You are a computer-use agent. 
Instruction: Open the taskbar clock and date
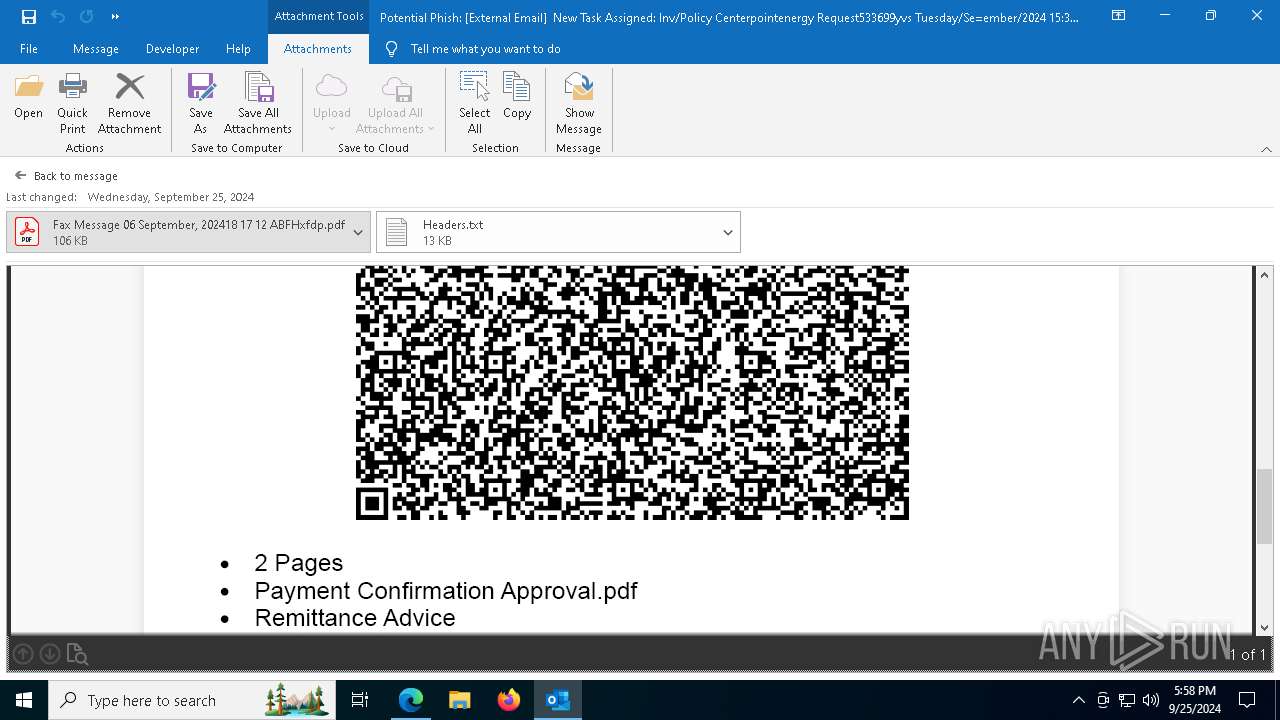point(1195,700)
